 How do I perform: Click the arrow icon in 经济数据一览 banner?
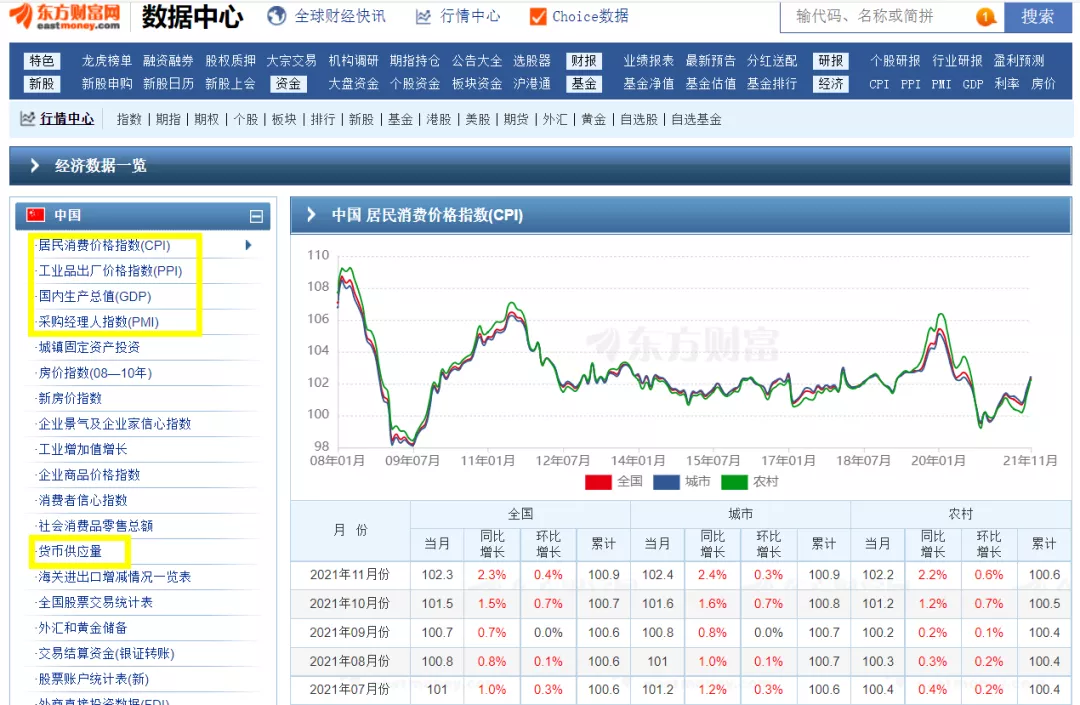click(x=37, y=166)
